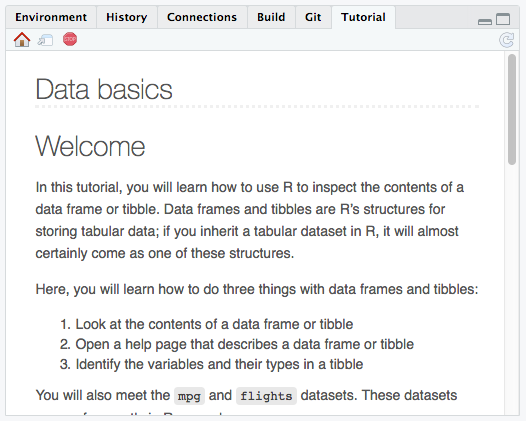
Task: Go to the tutorial home page
Action: click(22, 40)
